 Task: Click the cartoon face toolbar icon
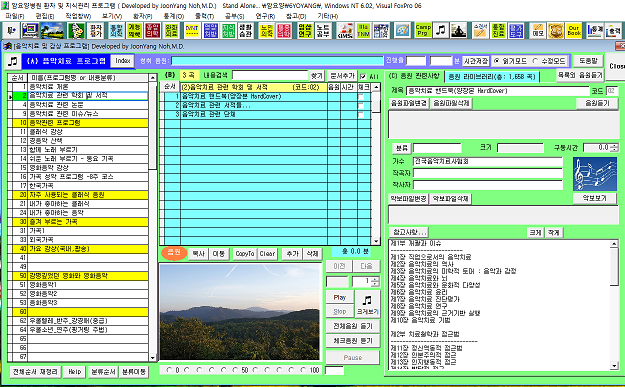(x=76, y=30)
